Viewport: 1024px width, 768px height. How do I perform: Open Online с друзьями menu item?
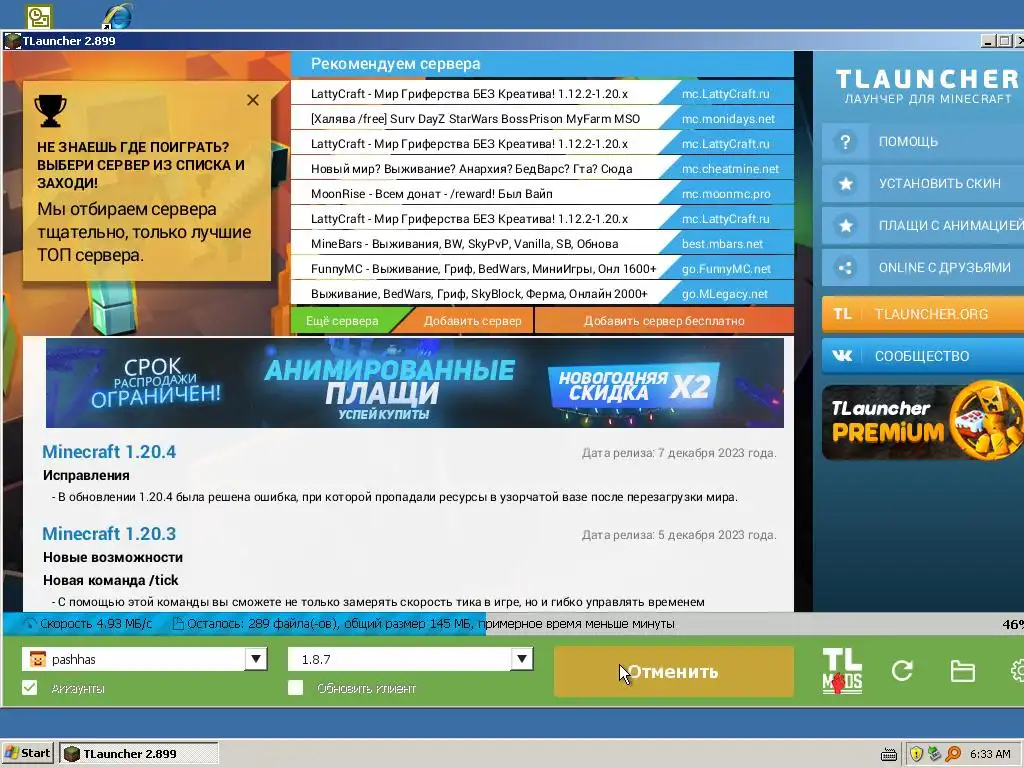point(922,268)
